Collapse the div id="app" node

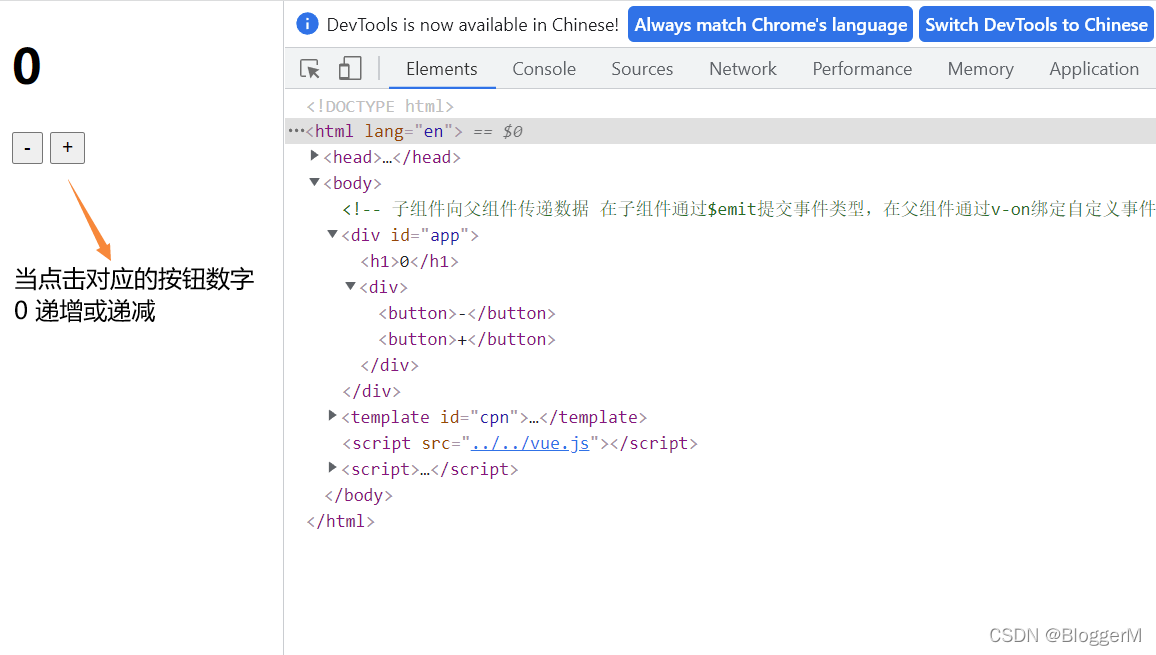pos(332,234)
